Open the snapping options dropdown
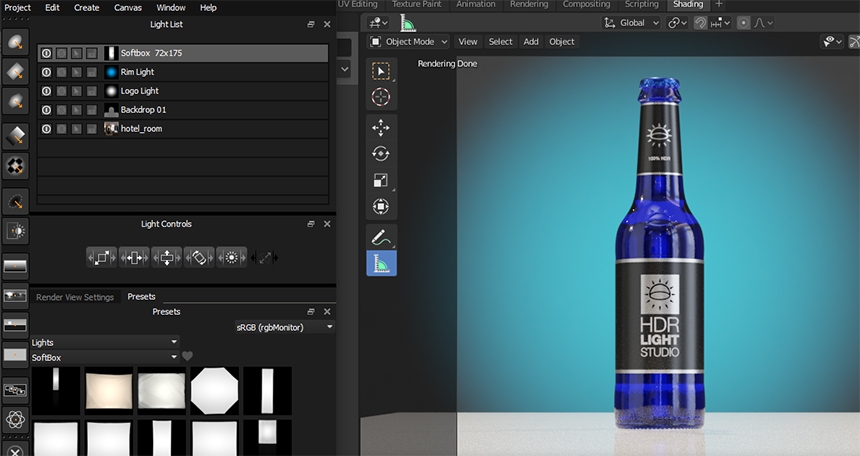860x456 pixels. pyautogui.click(x=720, y=23)
